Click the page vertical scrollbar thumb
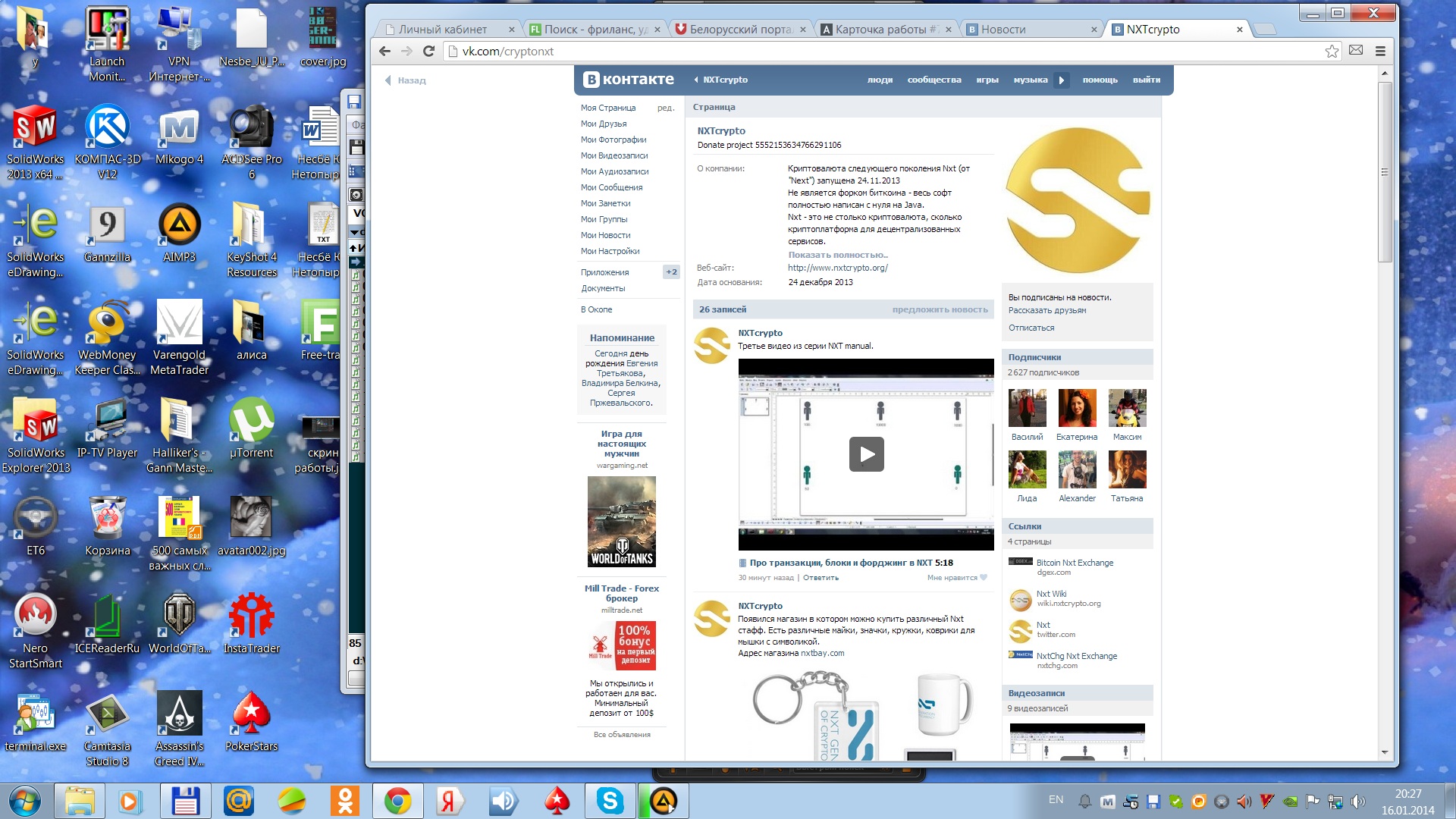The image size is (1456, 819). (1385, 172)
